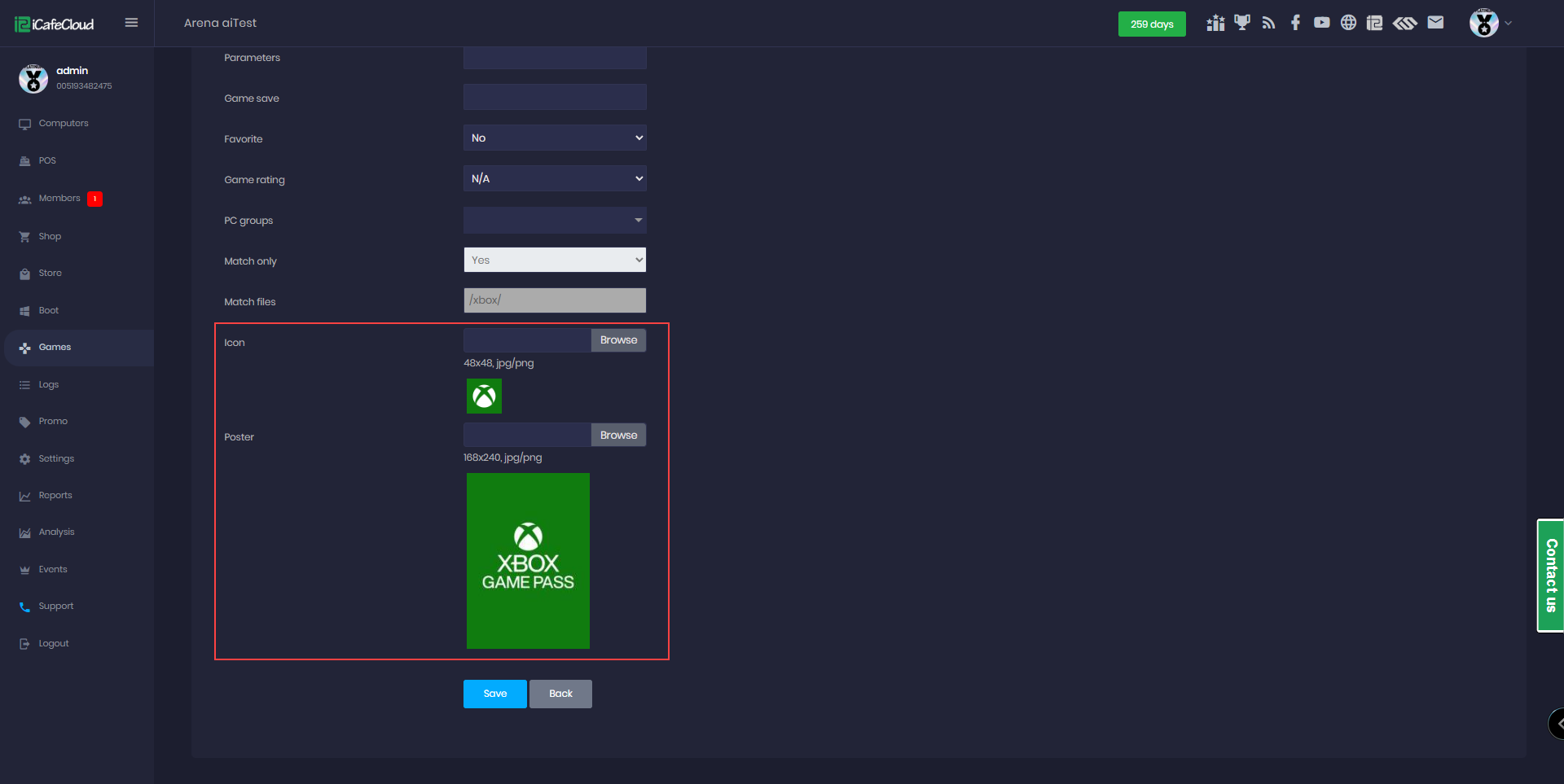Open Reports in the sidebar
Screen dimensions: 1564x784
pyautogui.click(x=55, y=496)
